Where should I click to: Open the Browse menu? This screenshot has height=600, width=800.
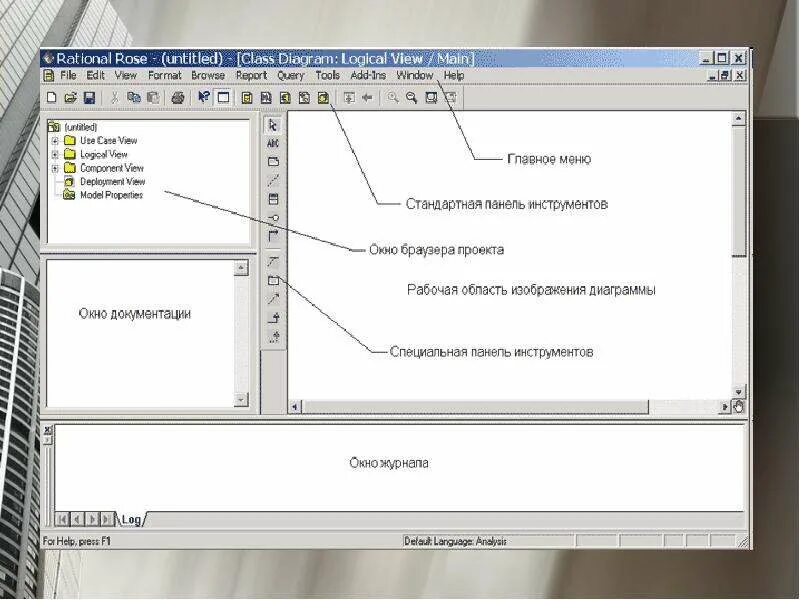point(208,76)
